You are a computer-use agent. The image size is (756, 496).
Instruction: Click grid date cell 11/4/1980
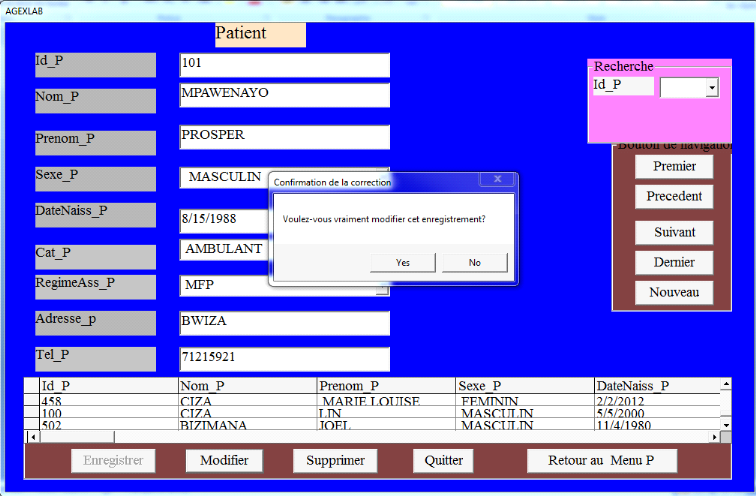[x=658, y=425]
